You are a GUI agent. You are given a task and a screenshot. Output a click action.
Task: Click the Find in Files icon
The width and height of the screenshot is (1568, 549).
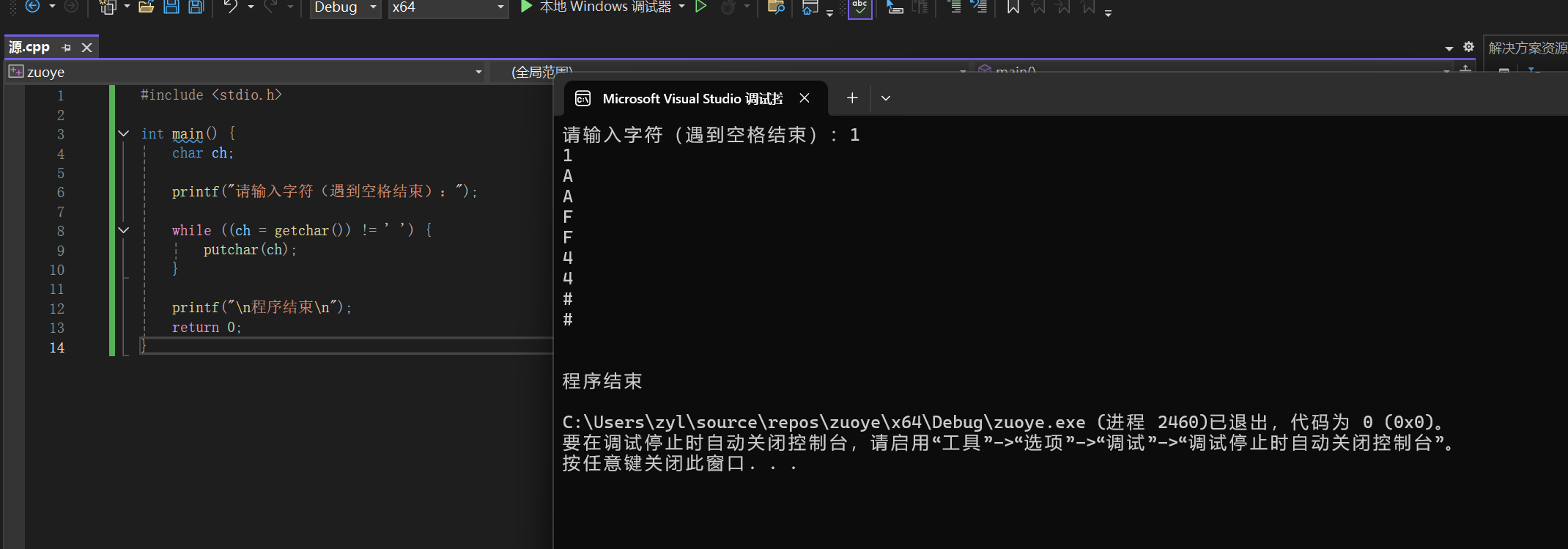point(776,7)
